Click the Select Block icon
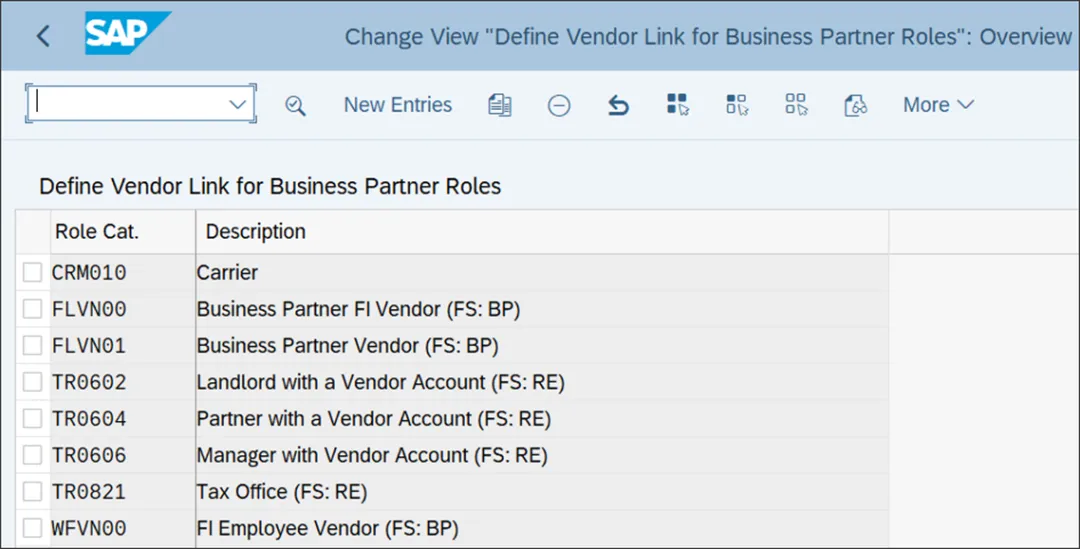Image resolution: width=1080 pixels, height=549 pixels. pyautogui.click(x=737, y=105)
